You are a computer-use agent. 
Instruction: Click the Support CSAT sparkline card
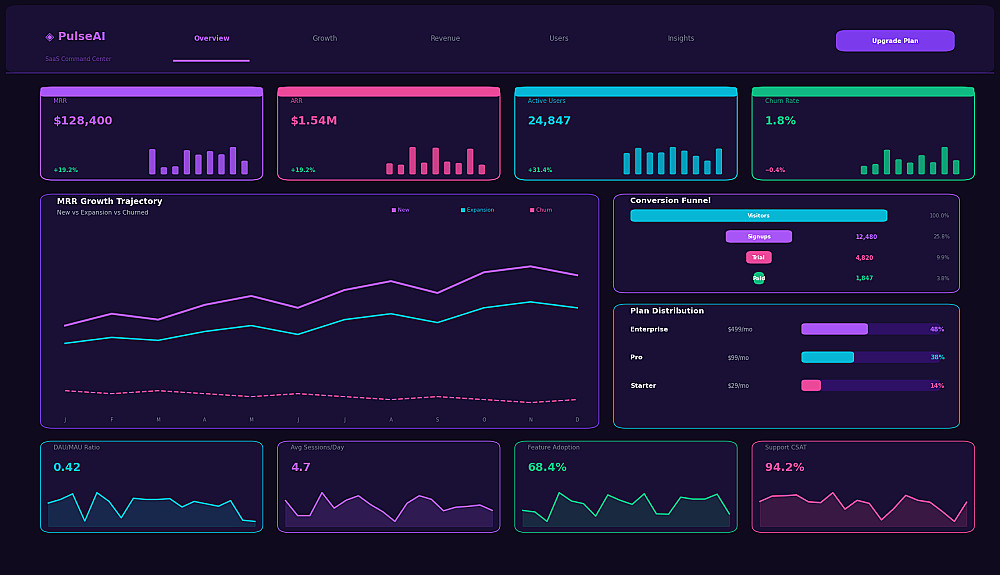(x=863, y=486)
